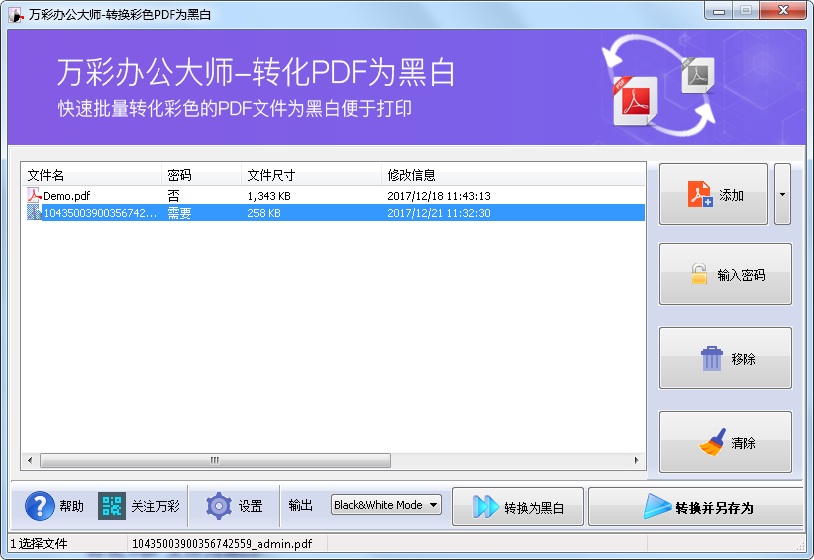Open the dropdown arrow beside 添加
Image resolution: width=814 pixels, height=560 pixels.
point(782,195)
